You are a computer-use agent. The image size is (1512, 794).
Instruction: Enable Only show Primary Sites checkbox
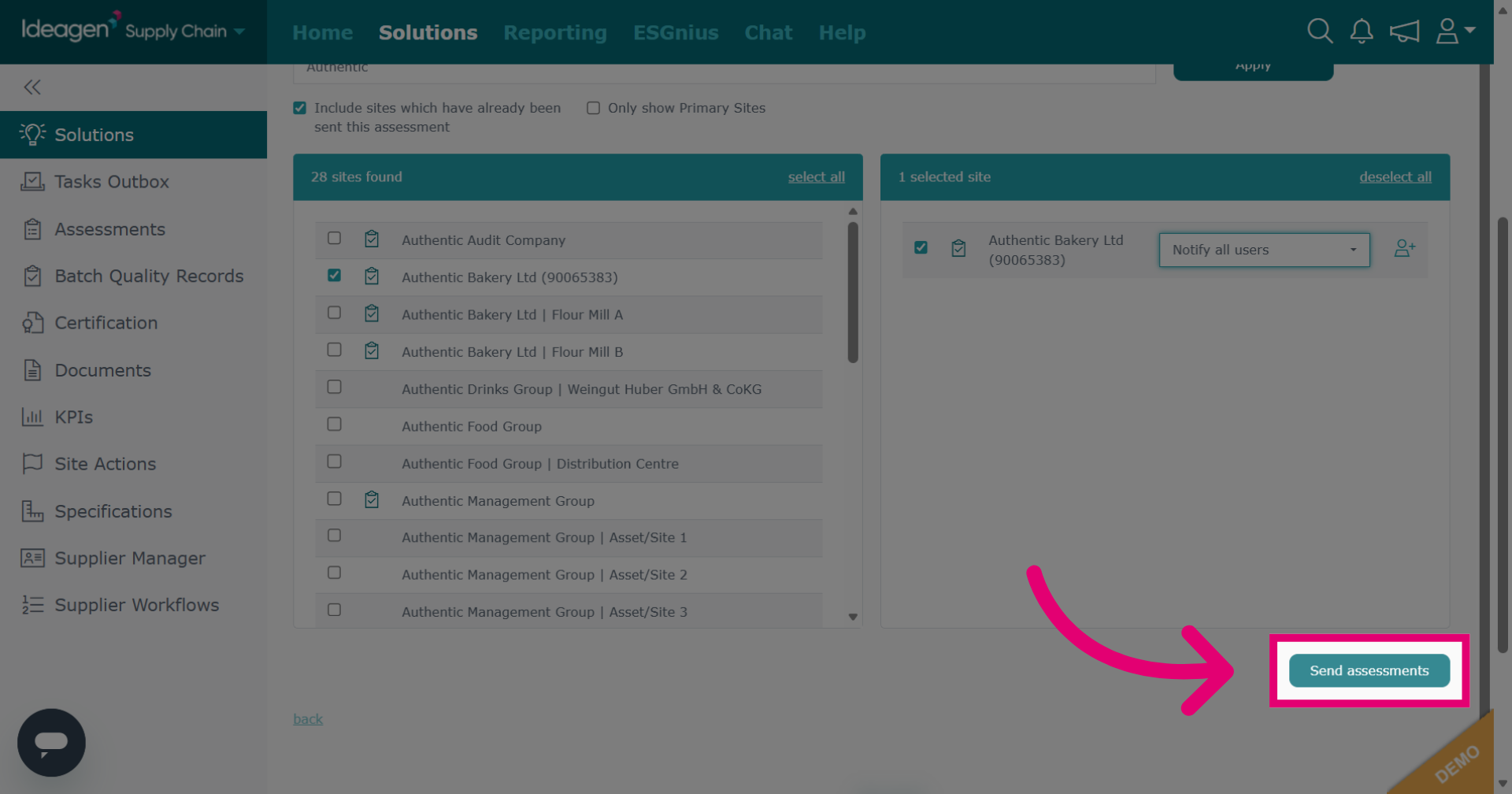click(594, 108)
